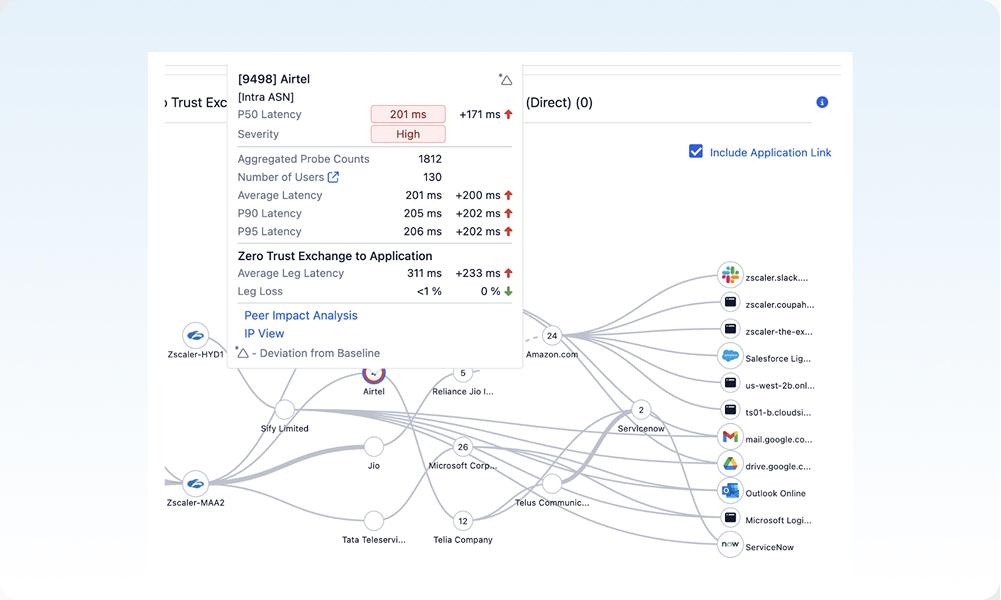Click the Gmail app icon
Image resolution: width=1001 pixels, height=600 pixels.
[730, 437]
